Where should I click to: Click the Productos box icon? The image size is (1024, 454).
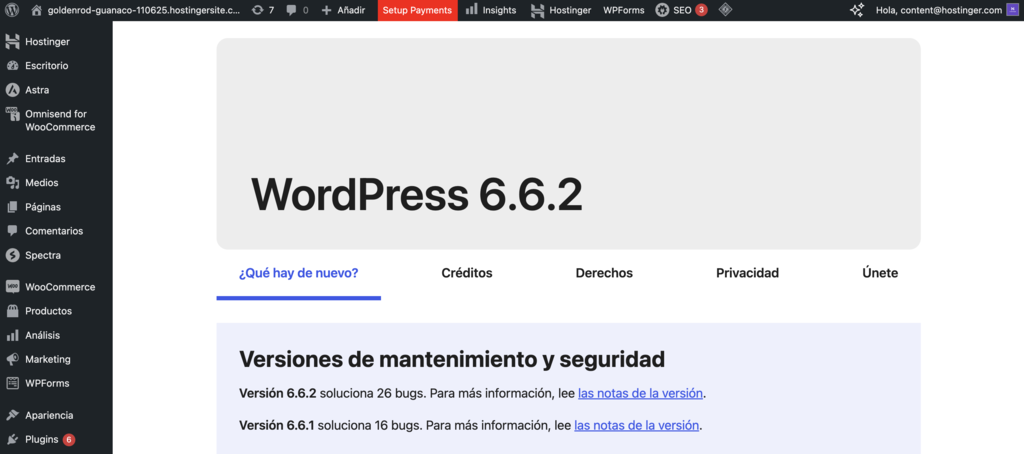pos(12,311)
